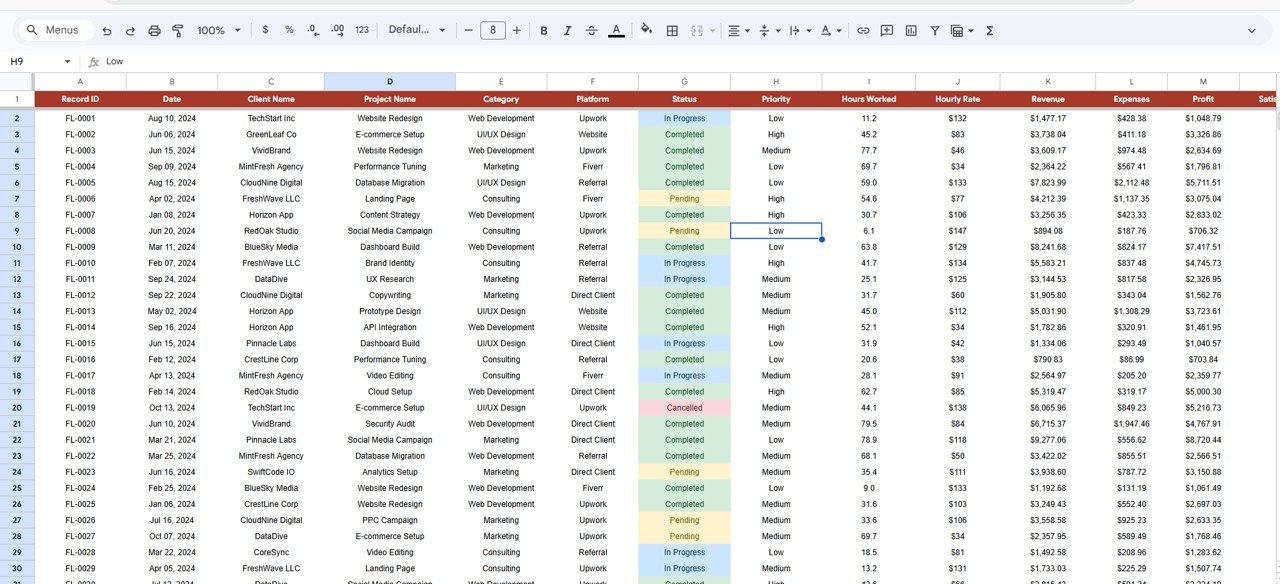The image size is (1280, 584).
Task: Open the horizontal align dropdown
Action: click(x=737, y=30)
